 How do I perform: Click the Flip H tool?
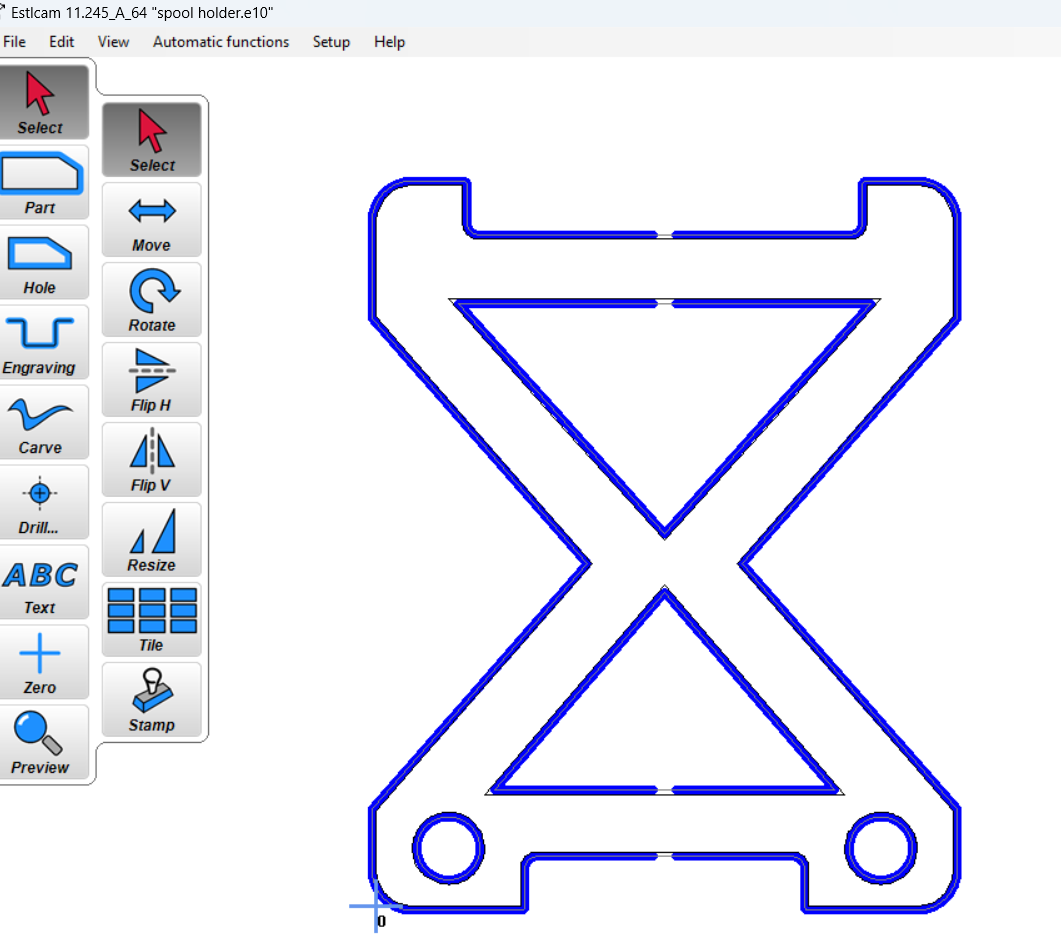pos(152,380)
